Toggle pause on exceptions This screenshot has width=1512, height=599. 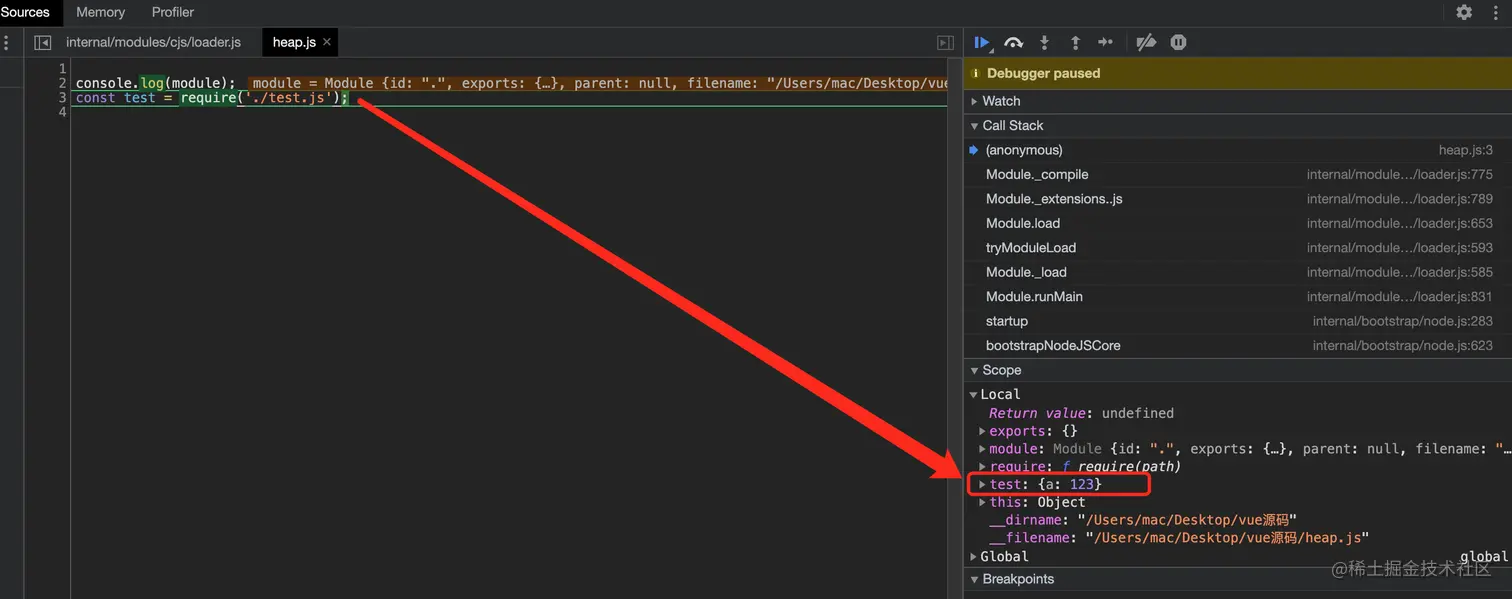coord(1178,42)
